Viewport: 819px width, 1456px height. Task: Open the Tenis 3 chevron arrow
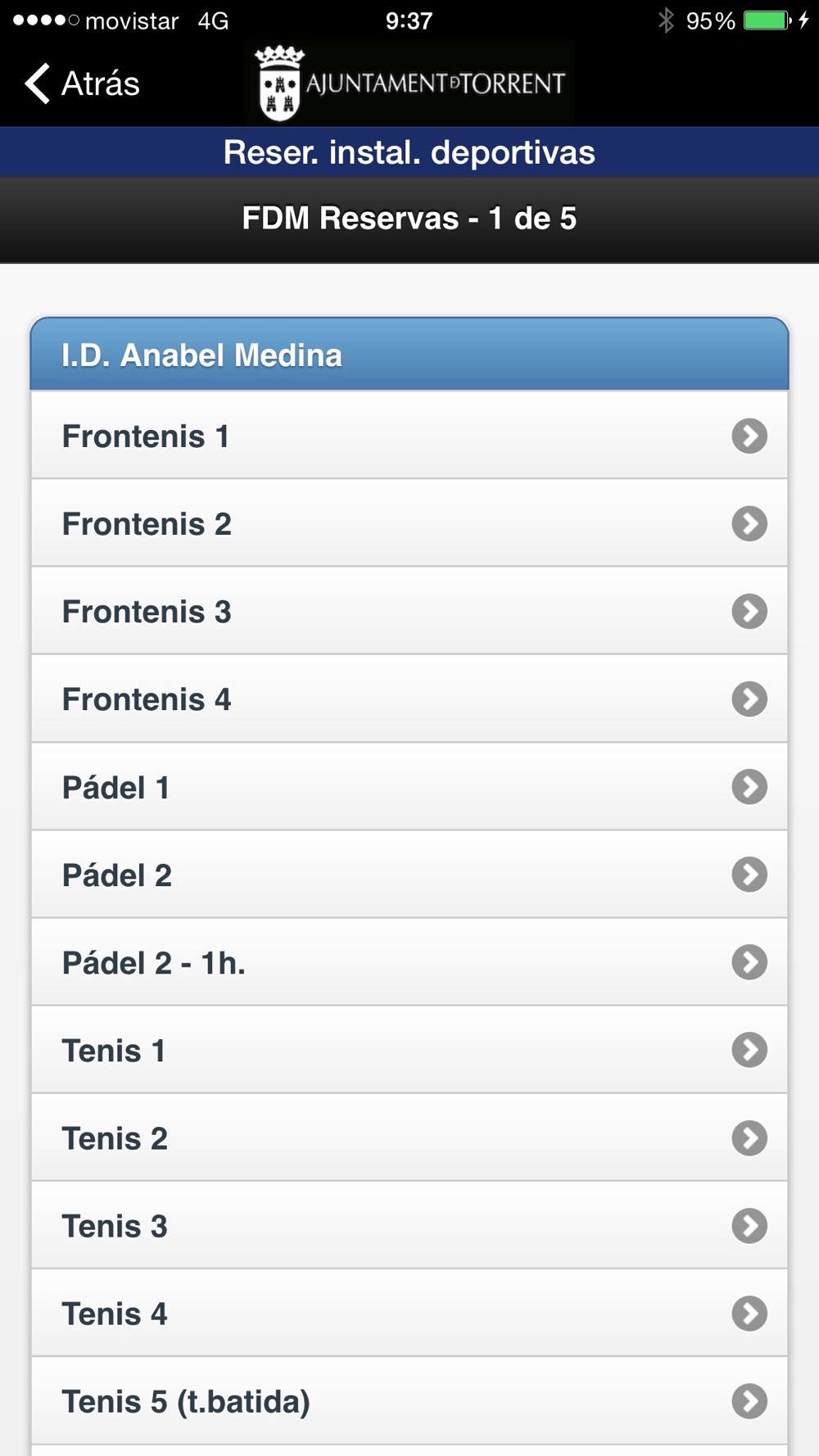[x=749, y=1226]
